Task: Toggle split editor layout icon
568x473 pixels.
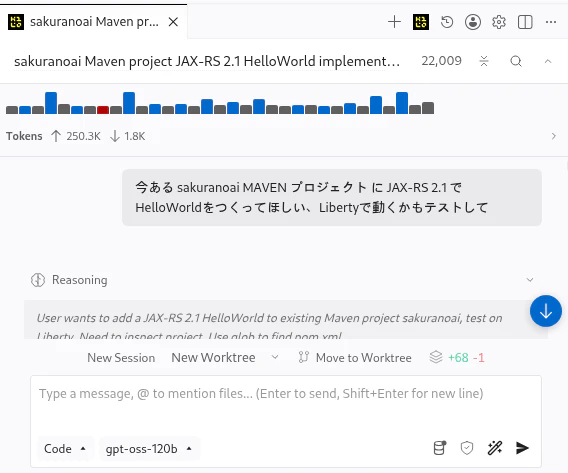Action: pos(525,22)
